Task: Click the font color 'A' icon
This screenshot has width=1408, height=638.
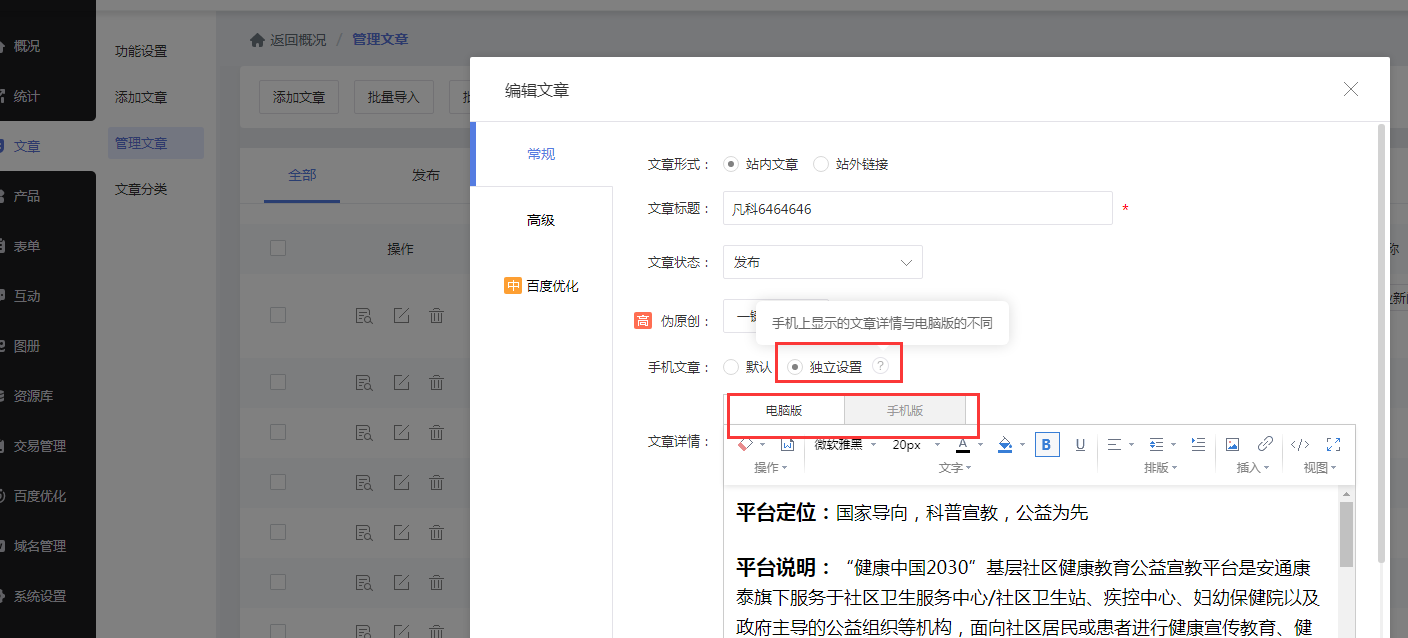Action: tap(963, 444)
